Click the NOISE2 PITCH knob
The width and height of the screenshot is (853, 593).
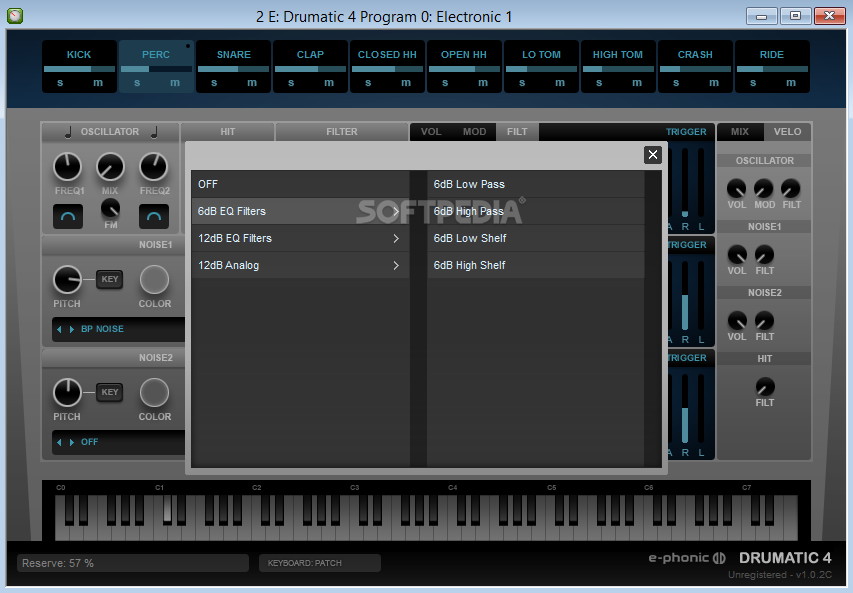[x=67, y=393]
